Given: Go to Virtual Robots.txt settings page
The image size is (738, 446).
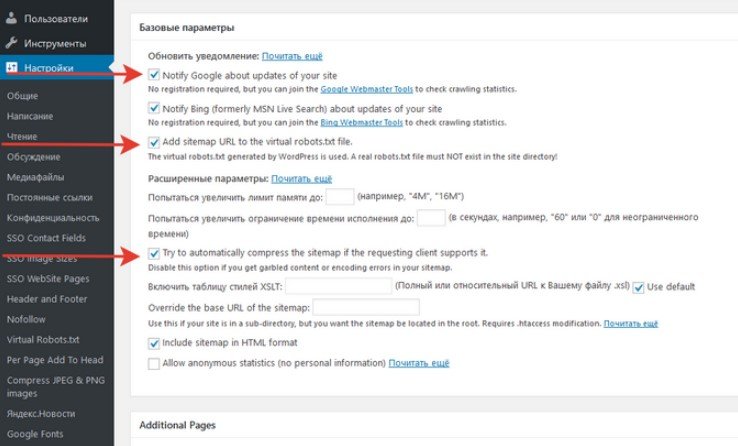Looking at the screenshot, I should (x=43, y=340).
